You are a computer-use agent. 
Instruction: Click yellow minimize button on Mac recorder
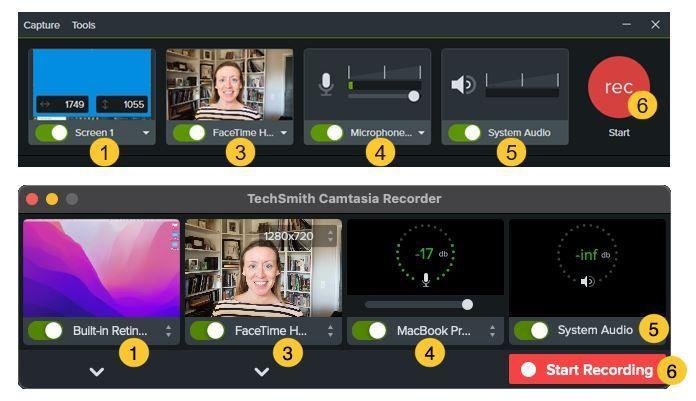point(52,199)
